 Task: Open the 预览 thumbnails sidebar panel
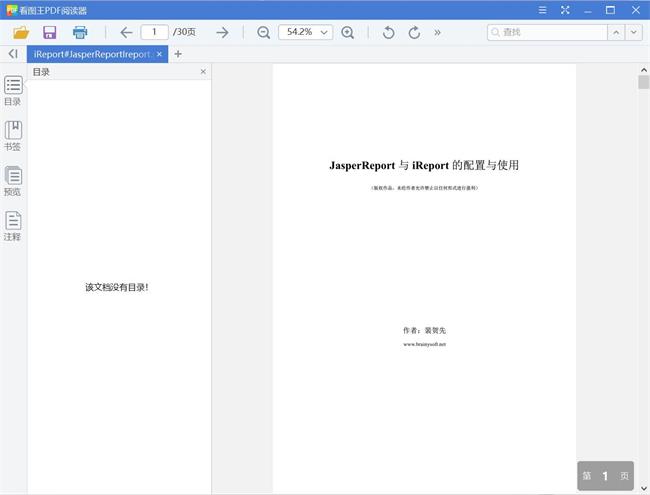point(13,181)
